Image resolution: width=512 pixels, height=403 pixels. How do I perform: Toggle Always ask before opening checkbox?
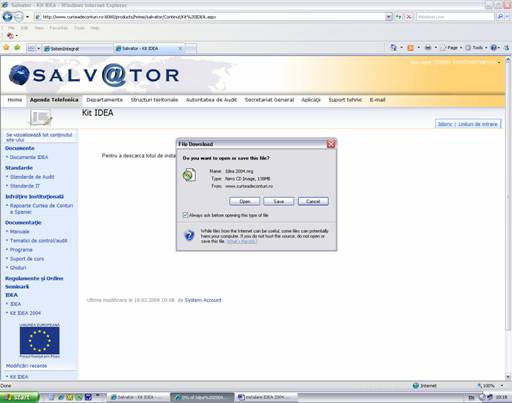coord(185,215)
